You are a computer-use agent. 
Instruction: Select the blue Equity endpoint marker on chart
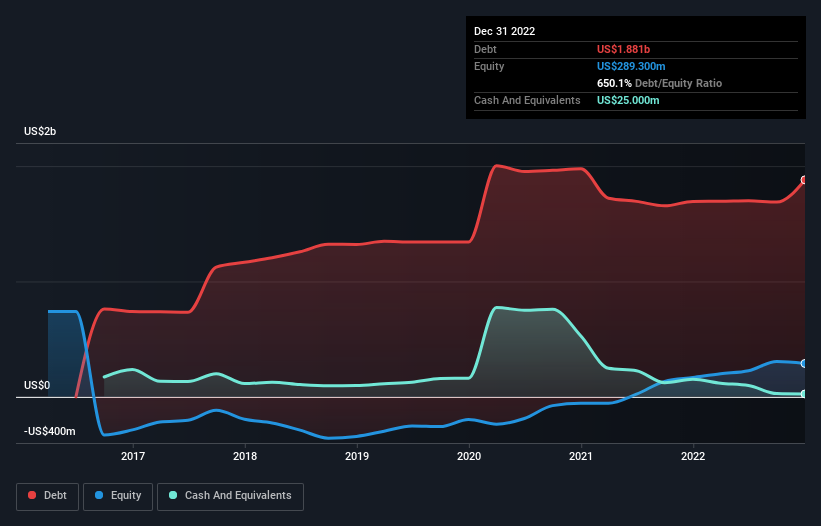(804, 363)
